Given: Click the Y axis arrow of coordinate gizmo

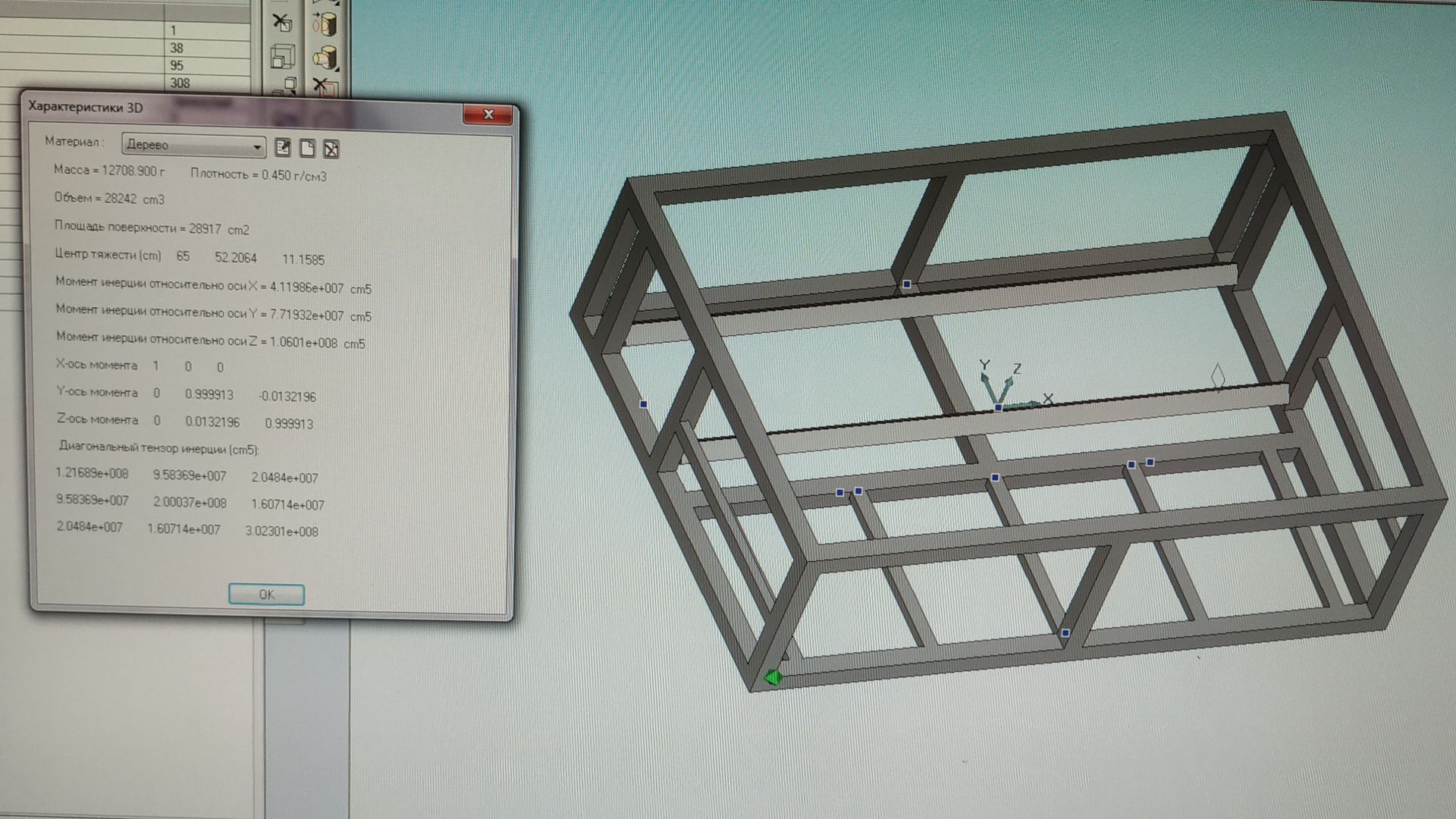Looking at the screenshot, I should (x=986, y=378).
